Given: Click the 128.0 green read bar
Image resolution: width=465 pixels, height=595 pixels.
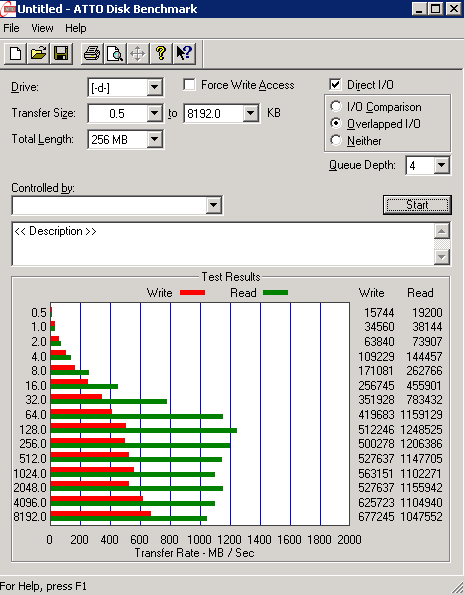Looking at the screenshot, I should (x=144, y=431).
